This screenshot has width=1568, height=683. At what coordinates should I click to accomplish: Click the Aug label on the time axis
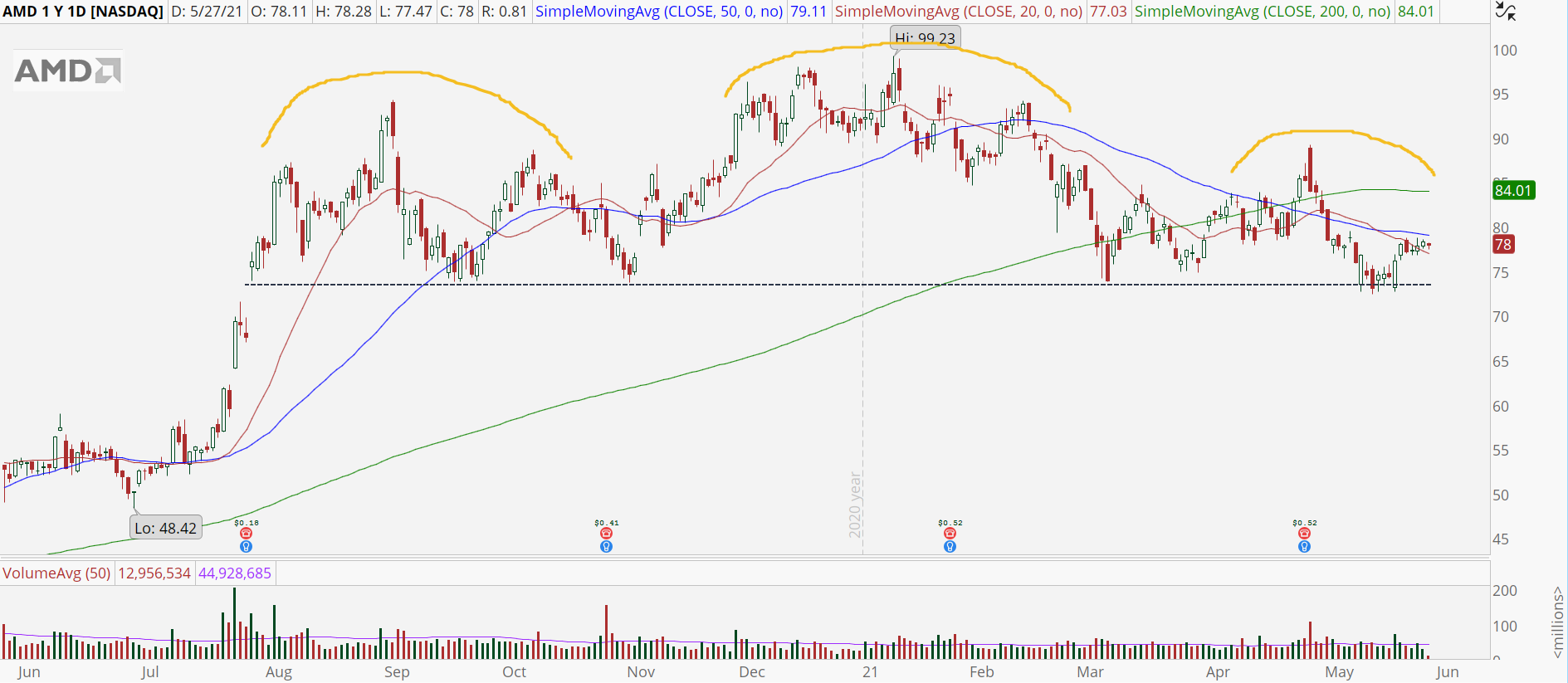pyautogui.click(x=279, y=672)
